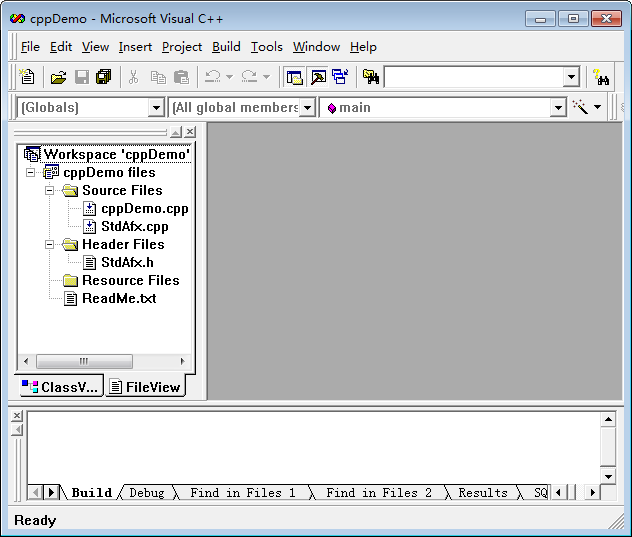Open the Help menu
Image resolution: width=632 pixels, height=537 pixels.
coord(363,47)
